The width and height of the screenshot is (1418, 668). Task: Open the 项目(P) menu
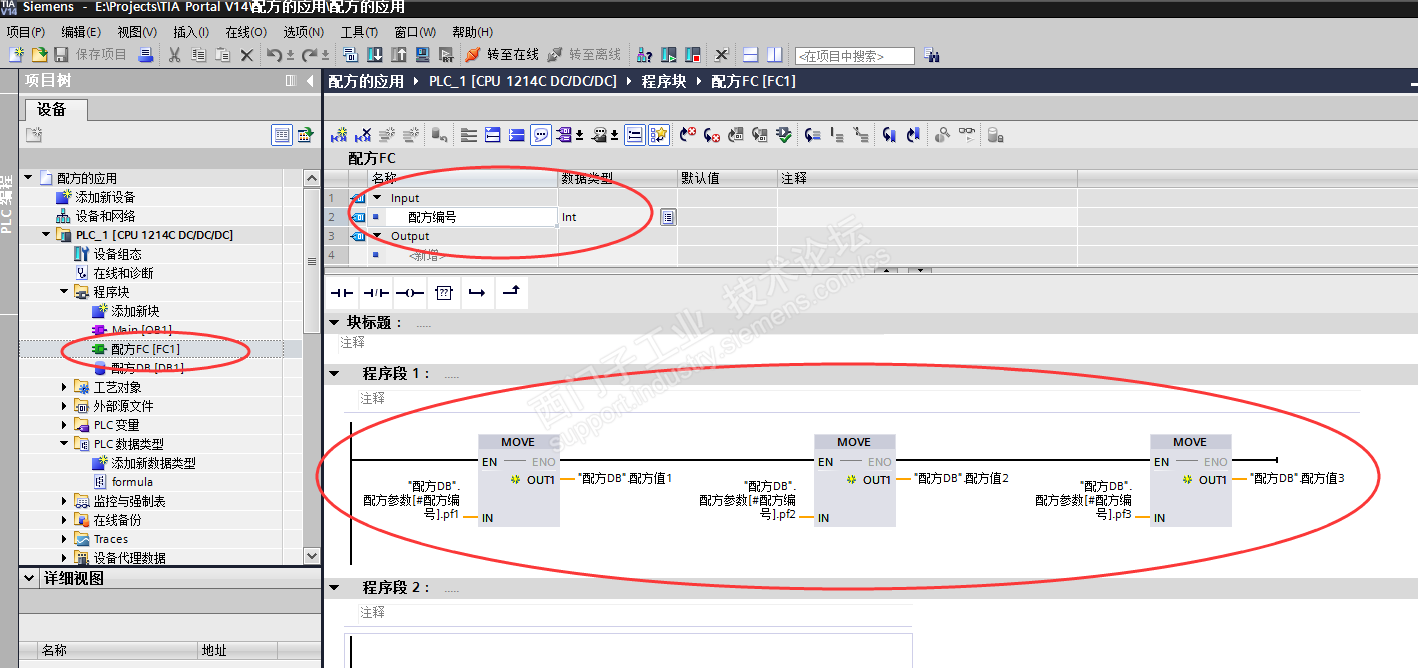26,32
